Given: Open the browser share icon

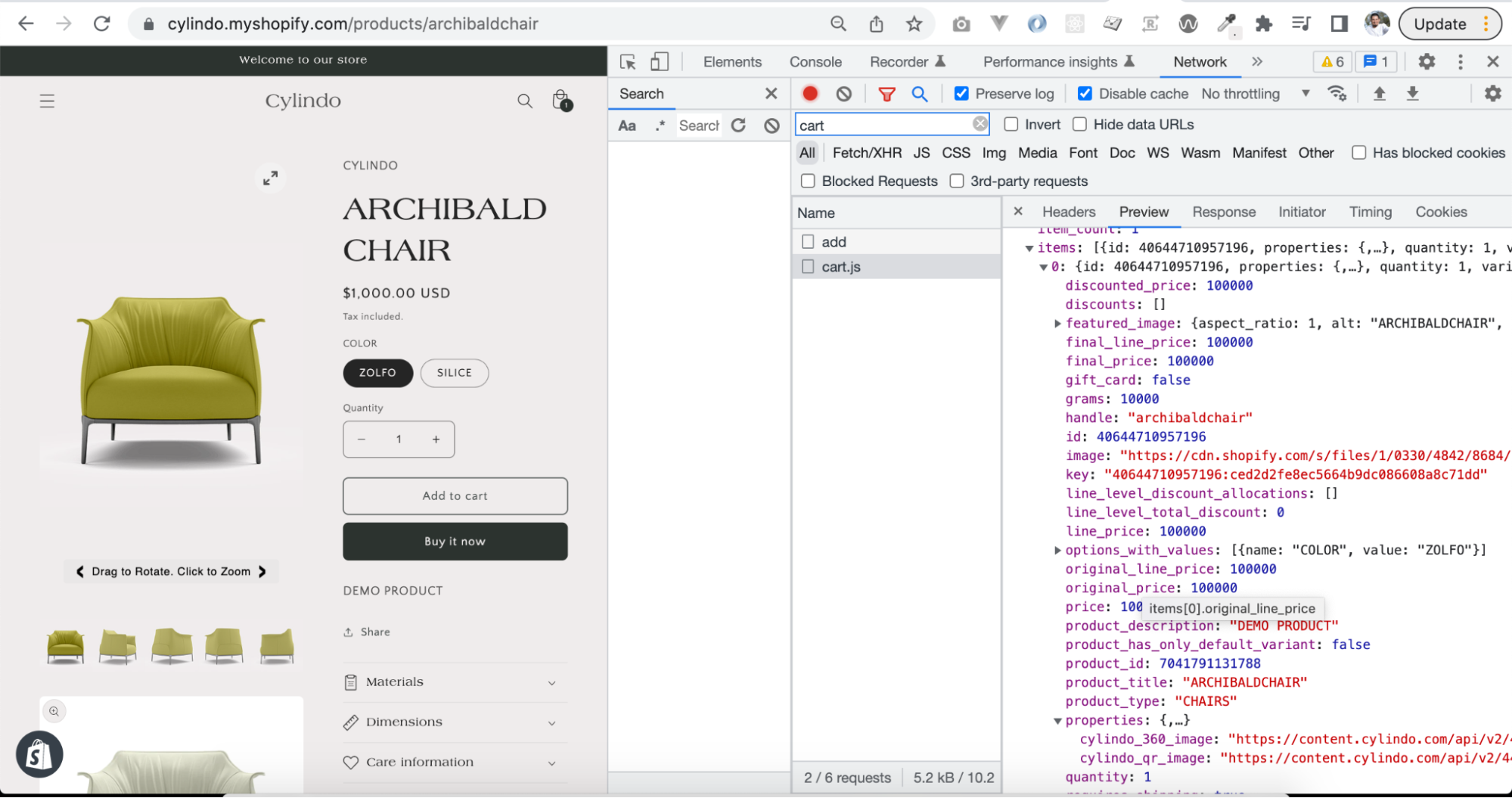Looking at the screenshot, I should coord(876,24).
